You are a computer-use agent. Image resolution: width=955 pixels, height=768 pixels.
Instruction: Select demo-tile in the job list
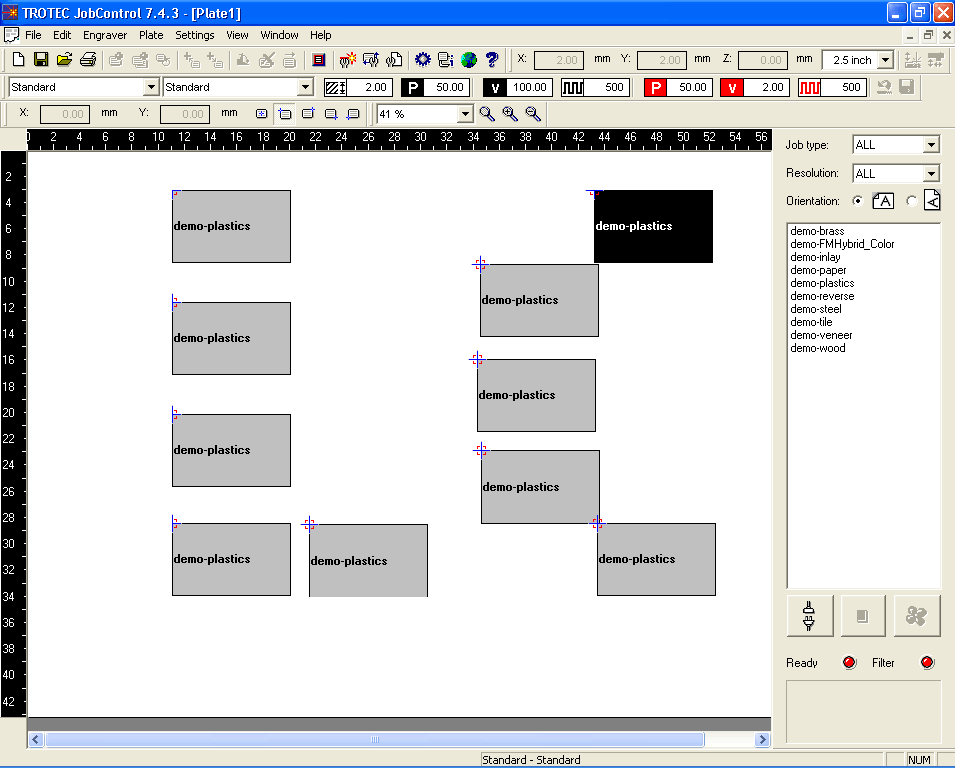pyautogui.click(x=811, y=322)
